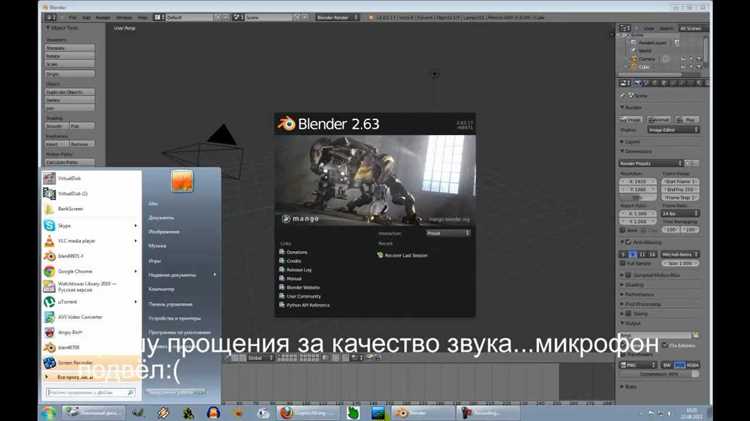Select Camera object in the outliner
750x421 pixels.
647,59
